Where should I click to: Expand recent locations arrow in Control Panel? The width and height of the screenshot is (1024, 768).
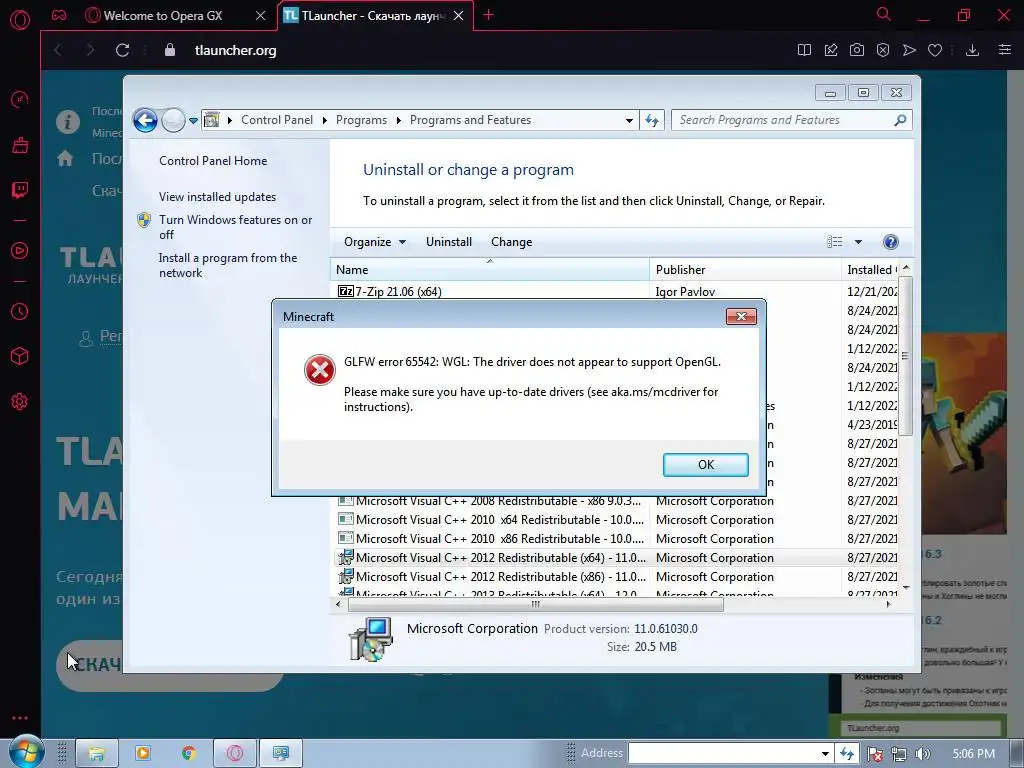pos(193,121)
